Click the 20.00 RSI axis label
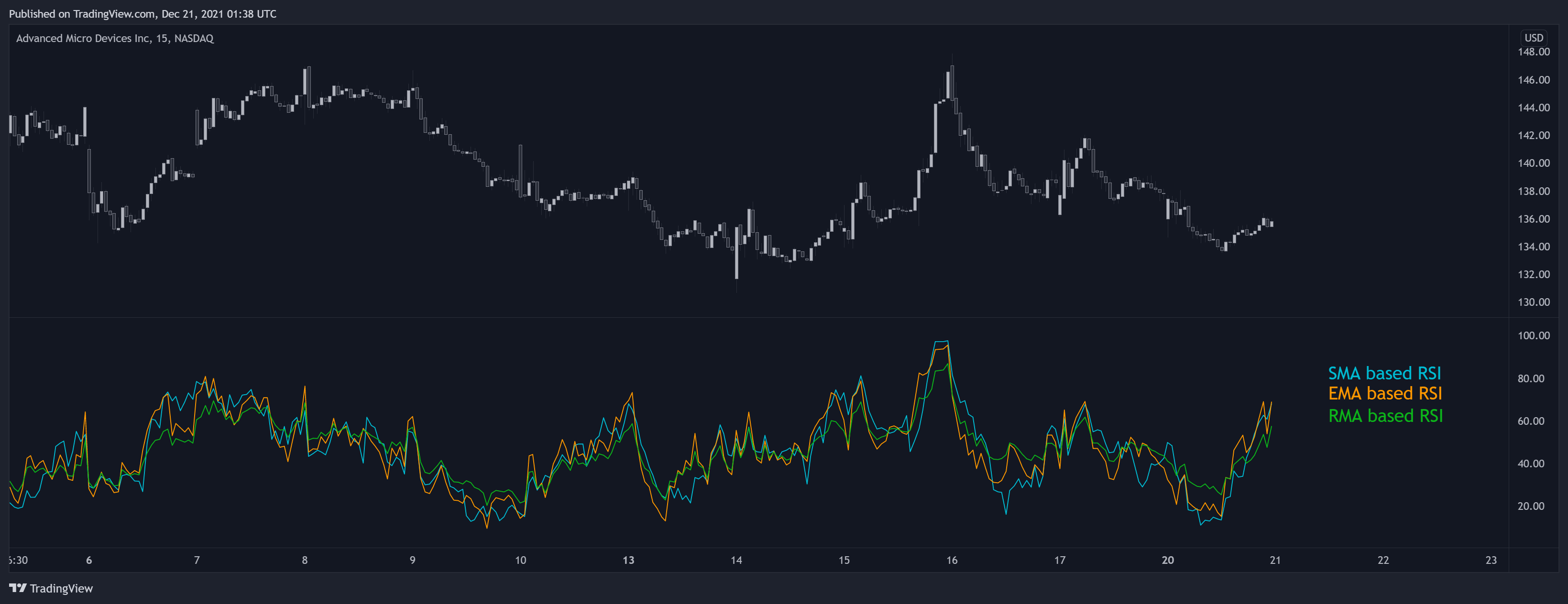 click(1530, 506)
